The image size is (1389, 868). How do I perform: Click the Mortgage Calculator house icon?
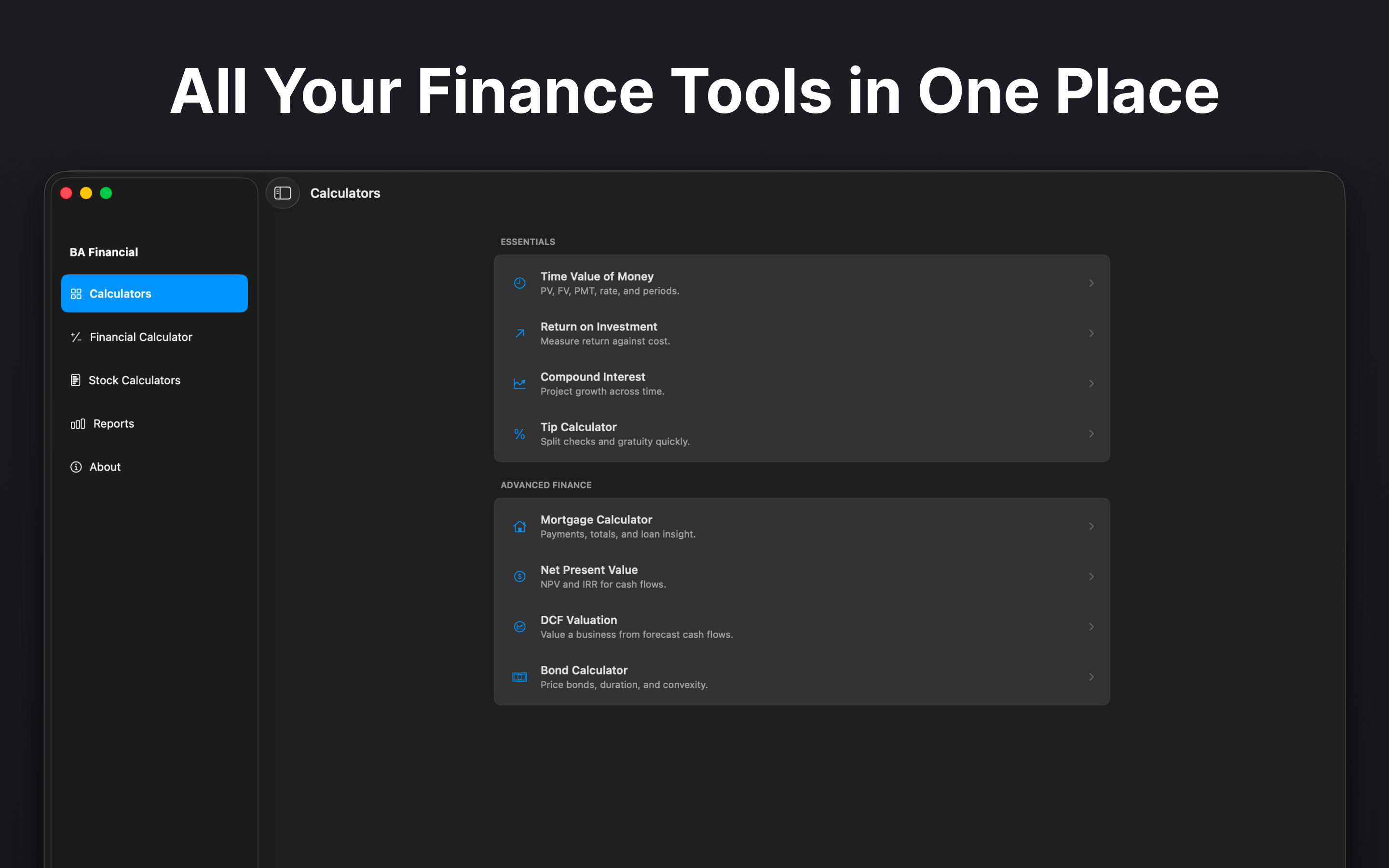(519, 527)
